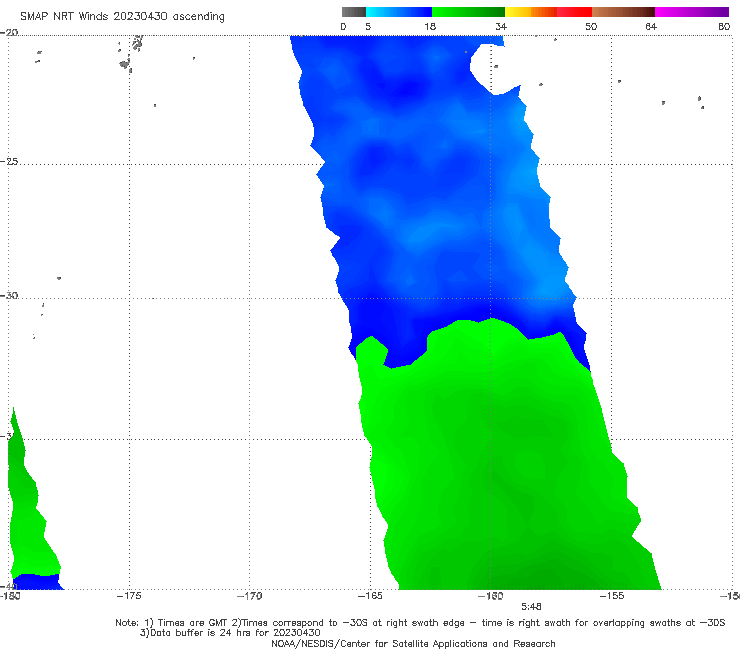Click the red segment of the color bar
This screenshot has height=650, width=740.
574,12
